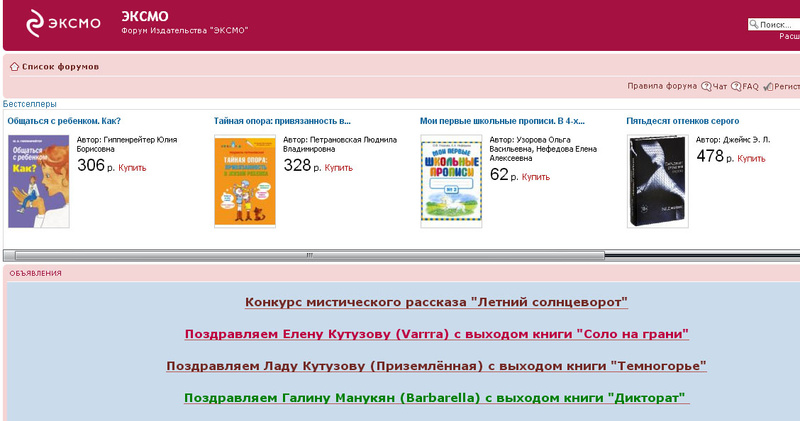Click the EKSMO logo in the header
The image size is (800, 421).
63,23
